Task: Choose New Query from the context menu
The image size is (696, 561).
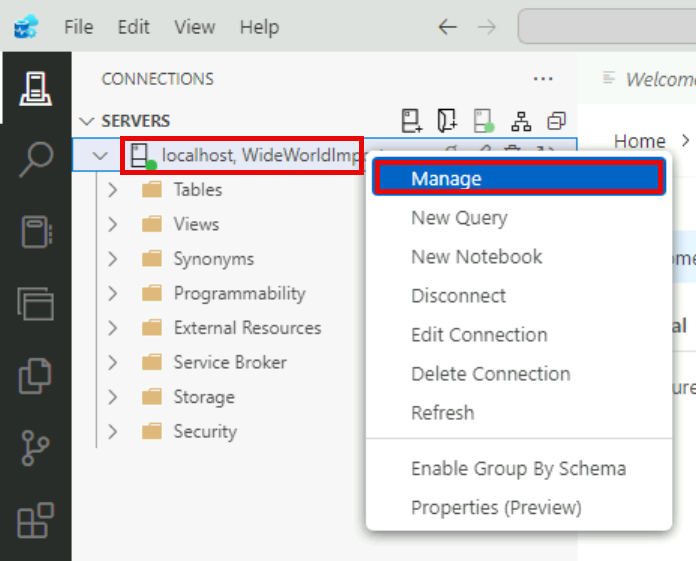Action: pyautogui.click(x=459, y=218)
